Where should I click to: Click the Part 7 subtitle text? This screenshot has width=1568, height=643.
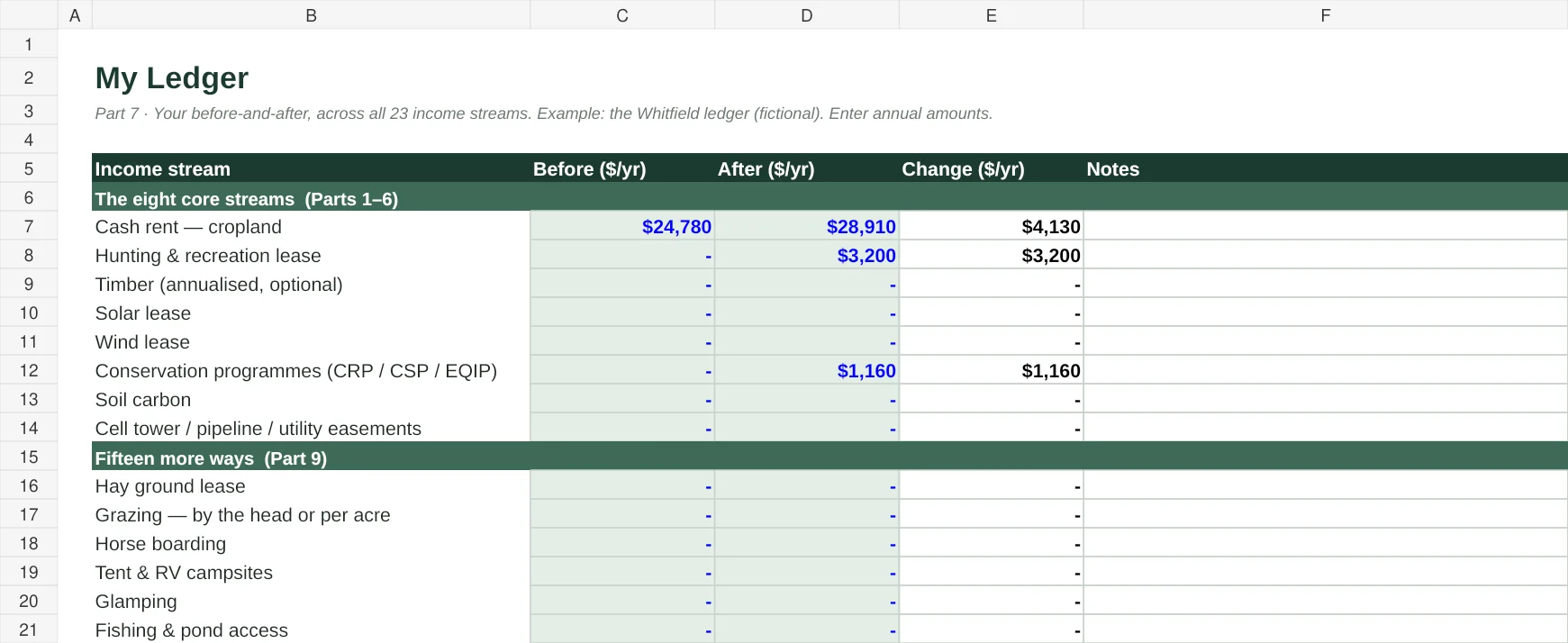pyautogui.click(x=544, y=113)
